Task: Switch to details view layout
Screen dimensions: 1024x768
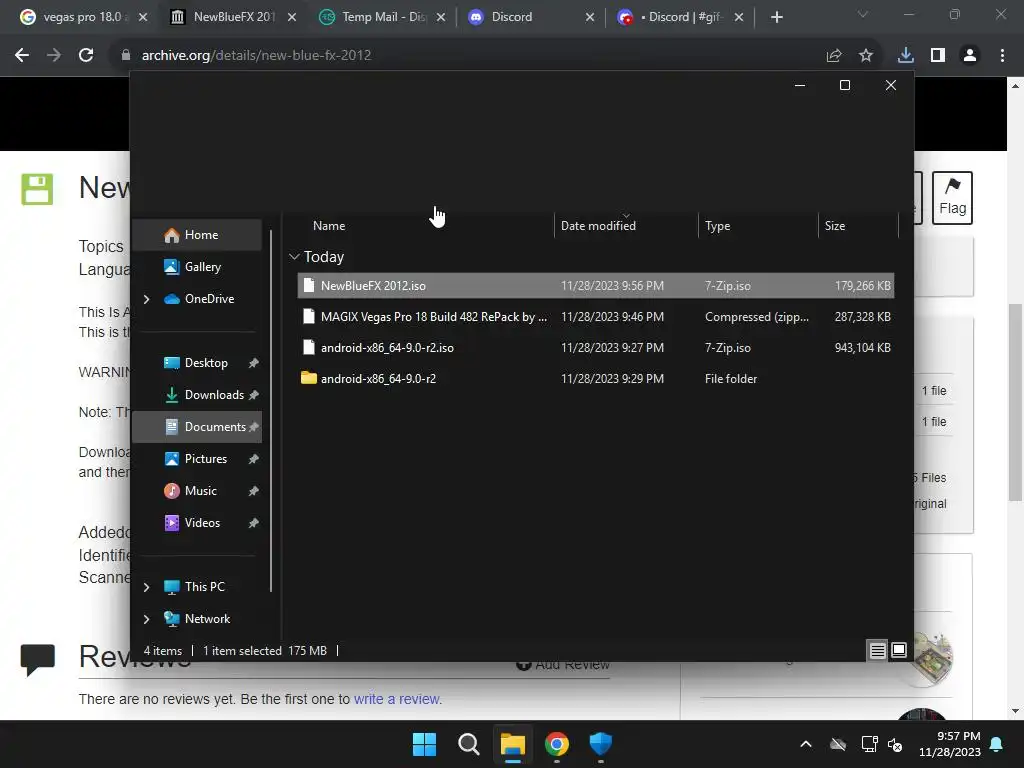Action: point(877,650)
